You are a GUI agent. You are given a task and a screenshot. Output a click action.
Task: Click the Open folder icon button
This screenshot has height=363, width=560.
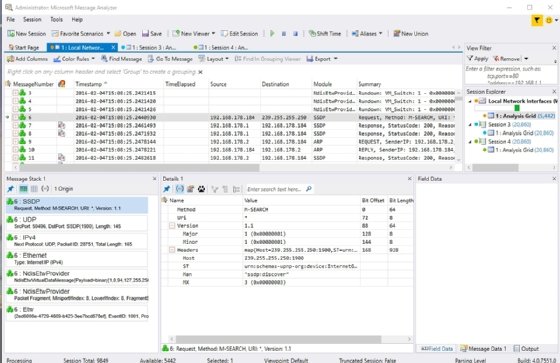[125, 34]
